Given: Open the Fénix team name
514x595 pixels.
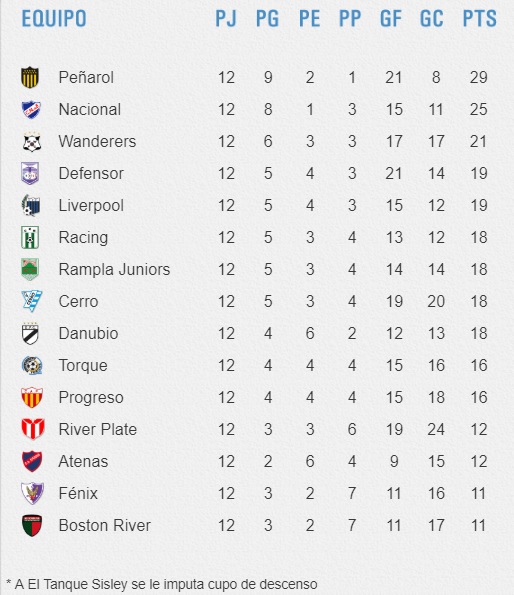Looking at the screenshot, I should tap(78, 493).
